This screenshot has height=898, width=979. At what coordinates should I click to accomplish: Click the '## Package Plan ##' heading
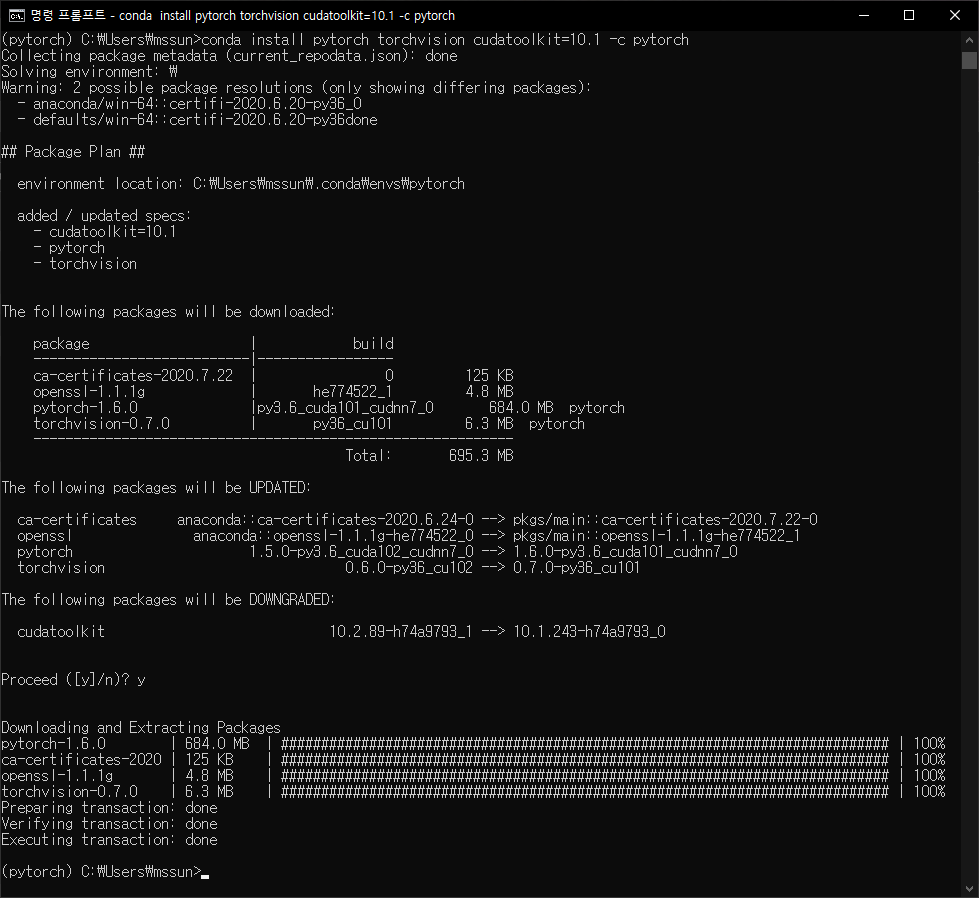click(x=73, y=152)
